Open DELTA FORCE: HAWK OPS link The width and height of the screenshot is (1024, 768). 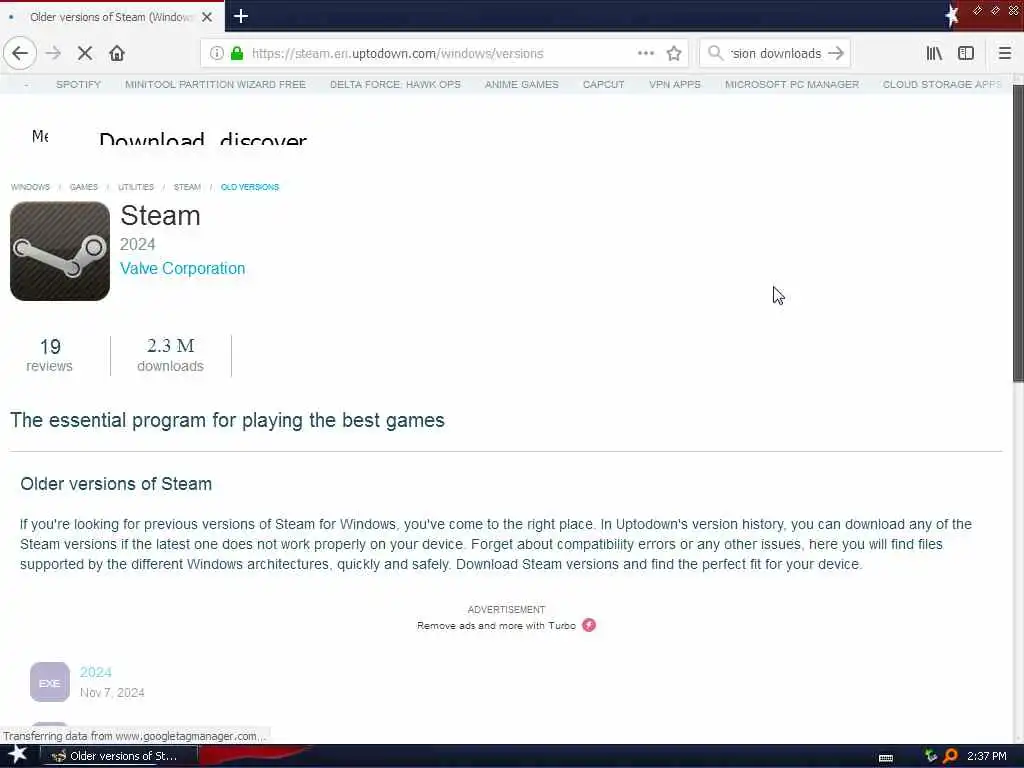[395, 84]
